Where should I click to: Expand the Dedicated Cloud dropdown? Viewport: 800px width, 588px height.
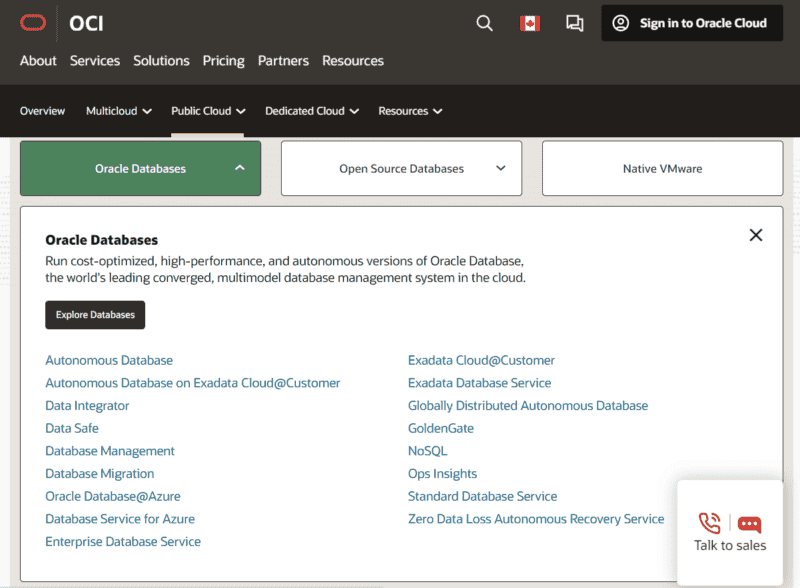[311, 111]
